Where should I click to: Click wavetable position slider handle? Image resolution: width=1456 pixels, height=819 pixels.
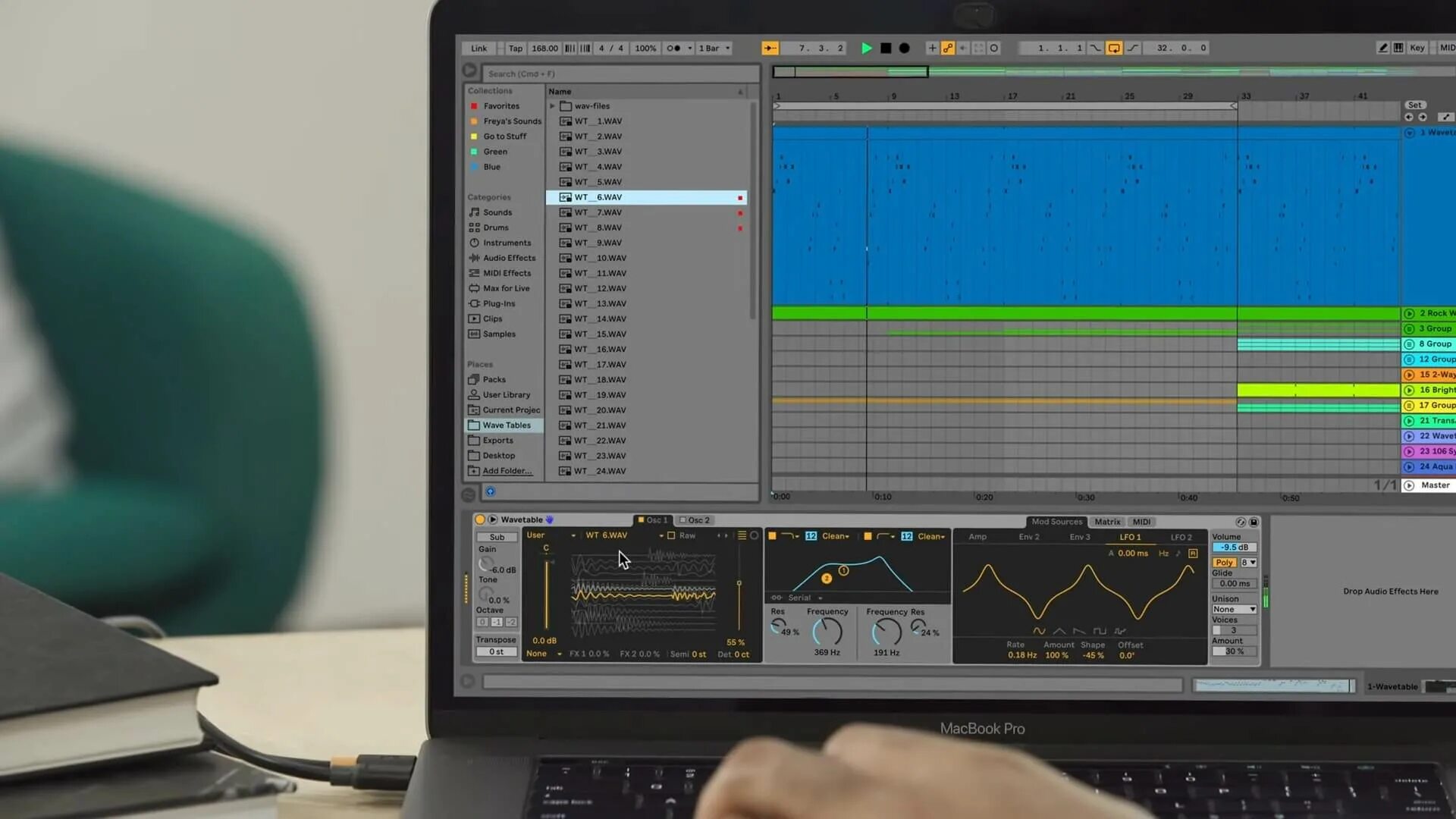point(739,583)
